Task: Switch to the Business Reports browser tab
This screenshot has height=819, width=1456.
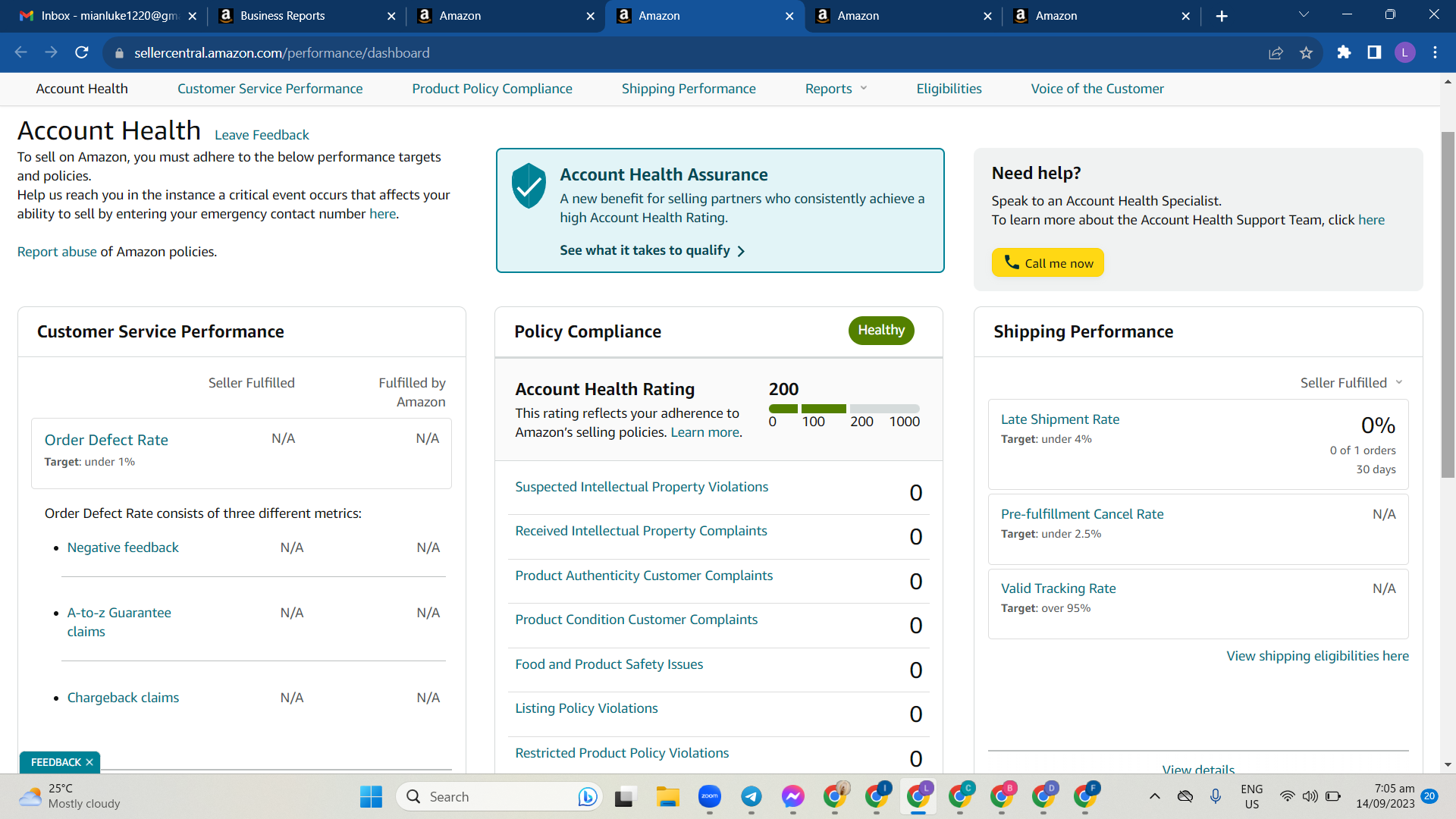Action: [306, 16]
